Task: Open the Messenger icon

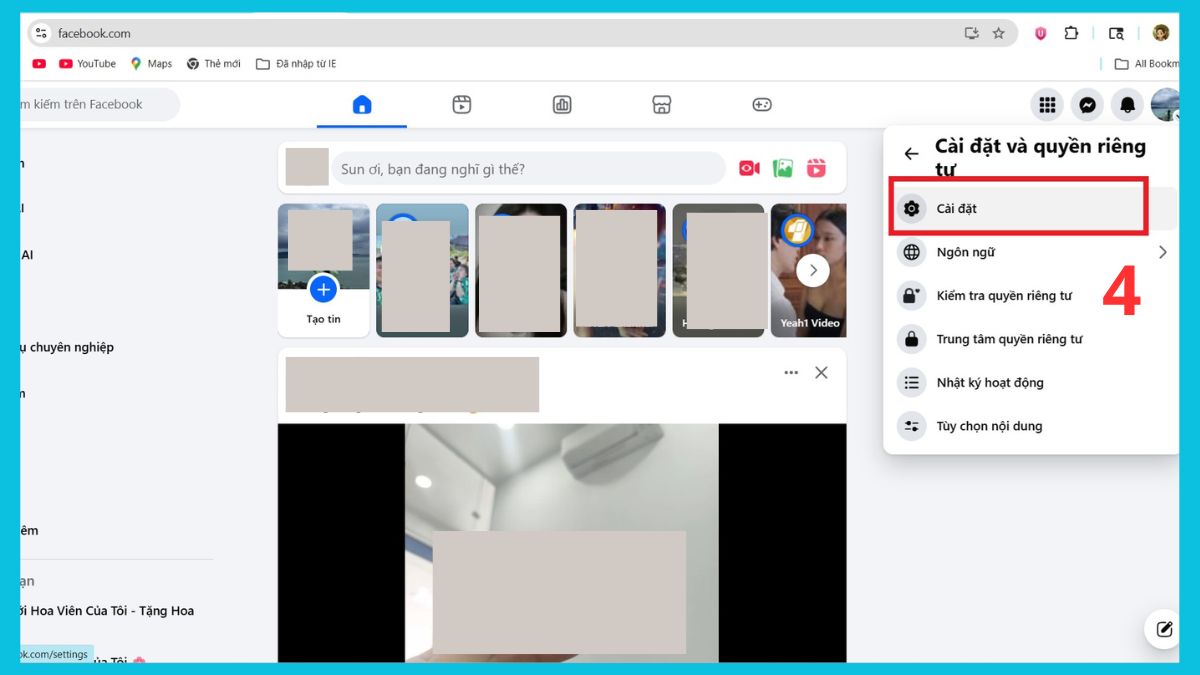Action: click(1088, 104)
